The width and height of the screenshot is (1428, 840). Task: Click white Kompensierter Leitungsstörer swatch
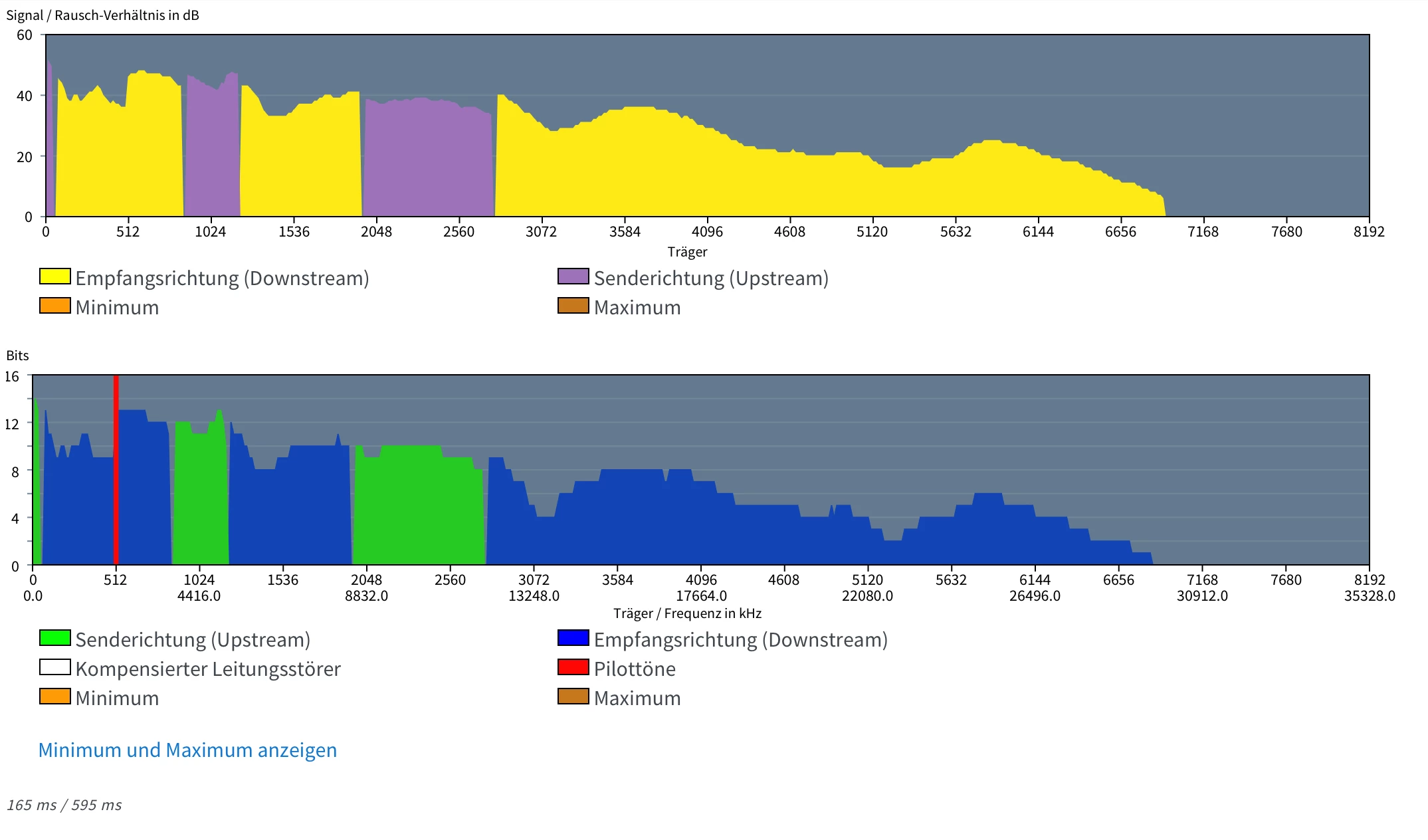pyautogui.click(x=55, y=667)
